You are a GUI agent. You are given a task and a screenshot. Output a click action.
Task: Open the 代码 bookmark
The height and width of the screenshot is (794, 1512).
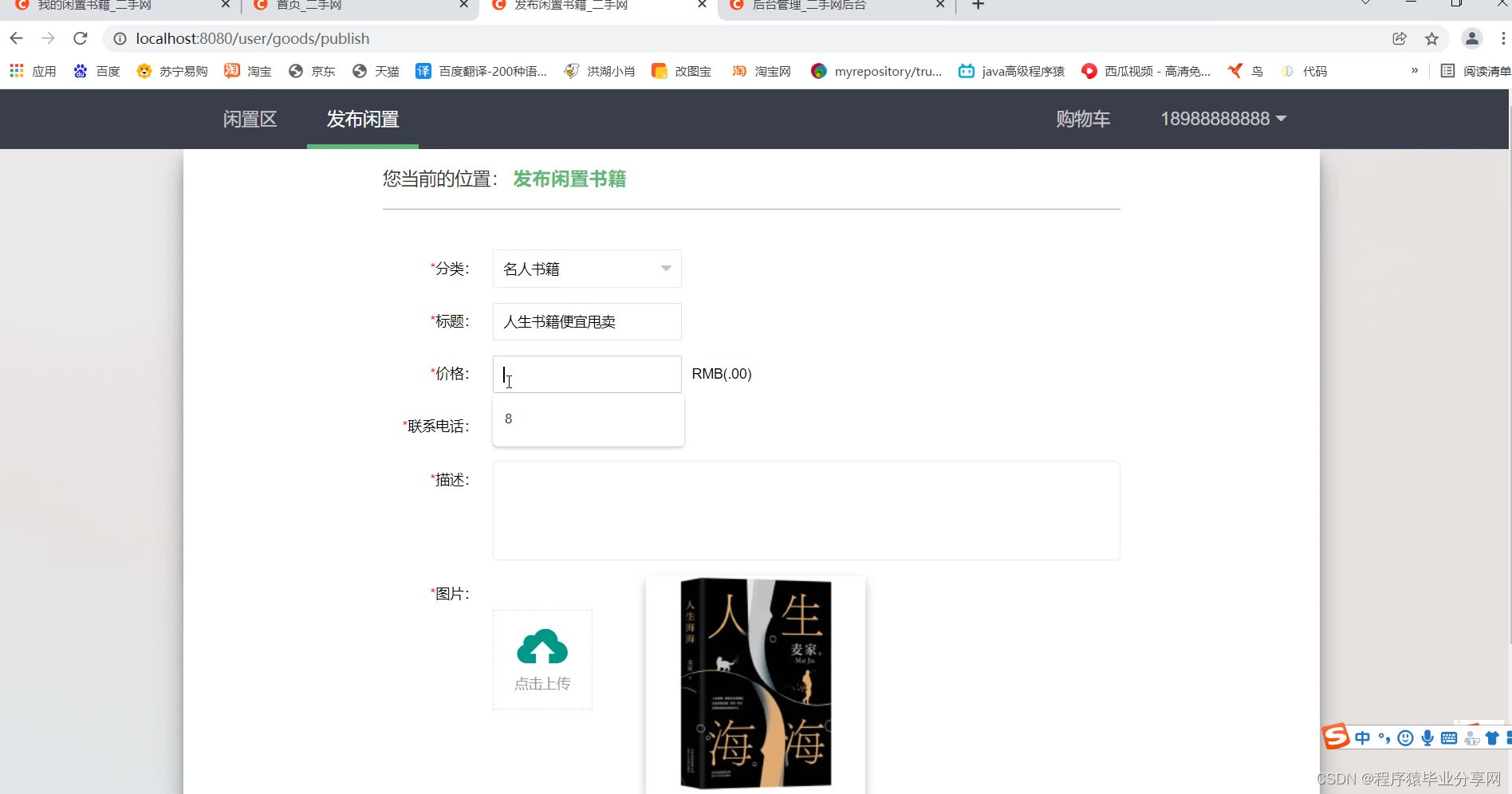[x=1304, y=71]
